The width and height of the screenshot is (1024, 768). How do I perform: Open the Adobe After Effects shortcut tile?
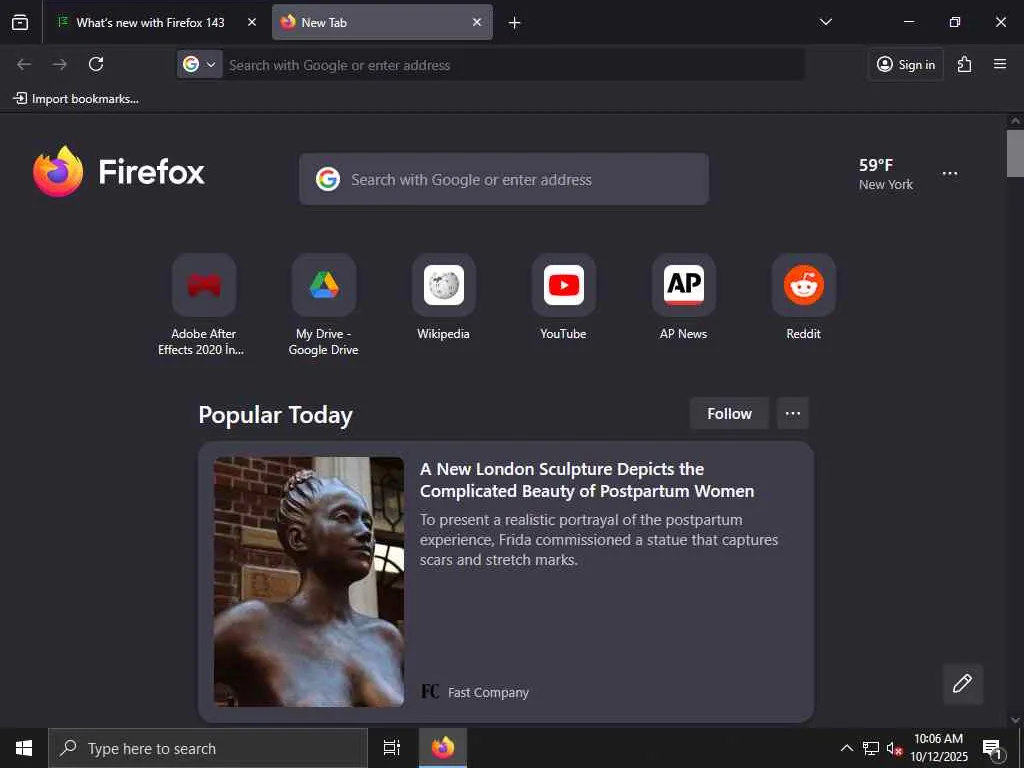pyautogui.click(x=204, y=285)
